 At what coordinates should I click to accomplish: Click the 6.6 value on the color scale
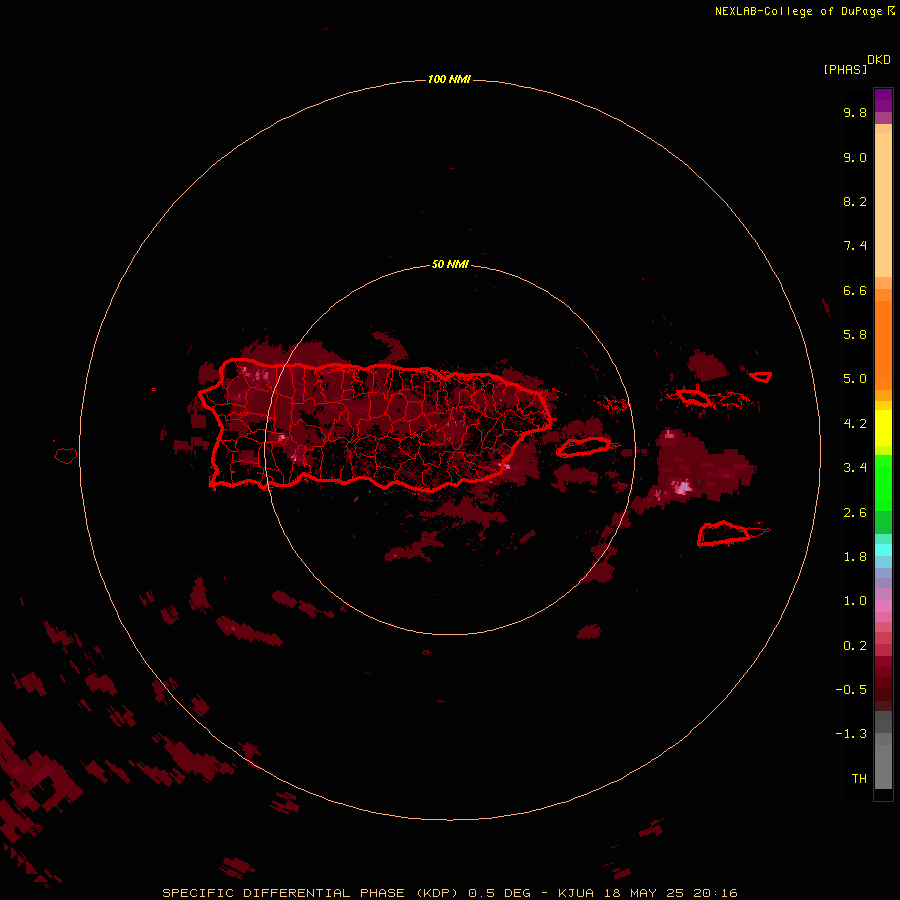tap(855, 290)
